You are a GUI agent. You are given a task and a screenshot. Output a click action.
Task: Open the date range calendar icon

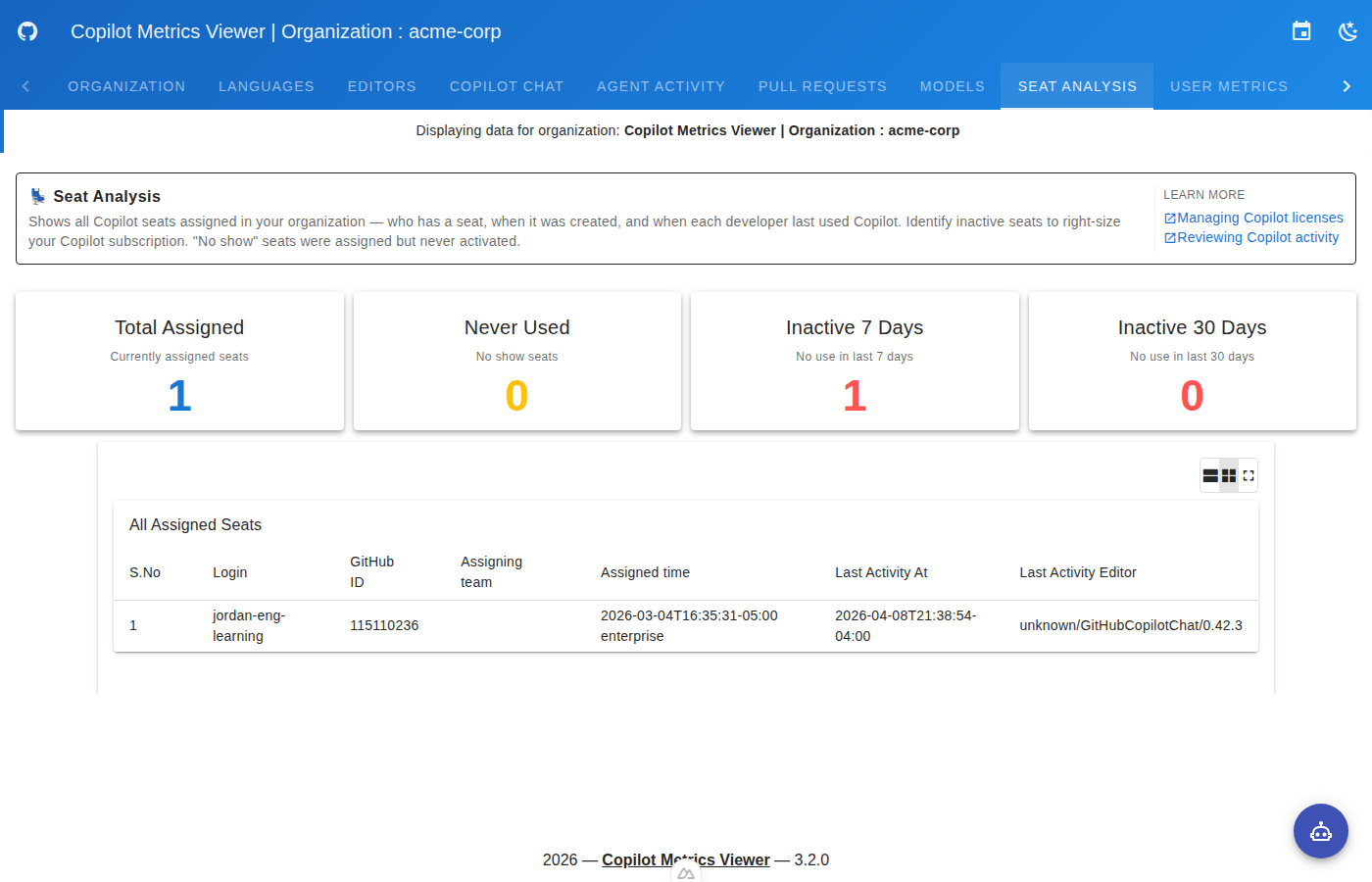(1301, 31)
